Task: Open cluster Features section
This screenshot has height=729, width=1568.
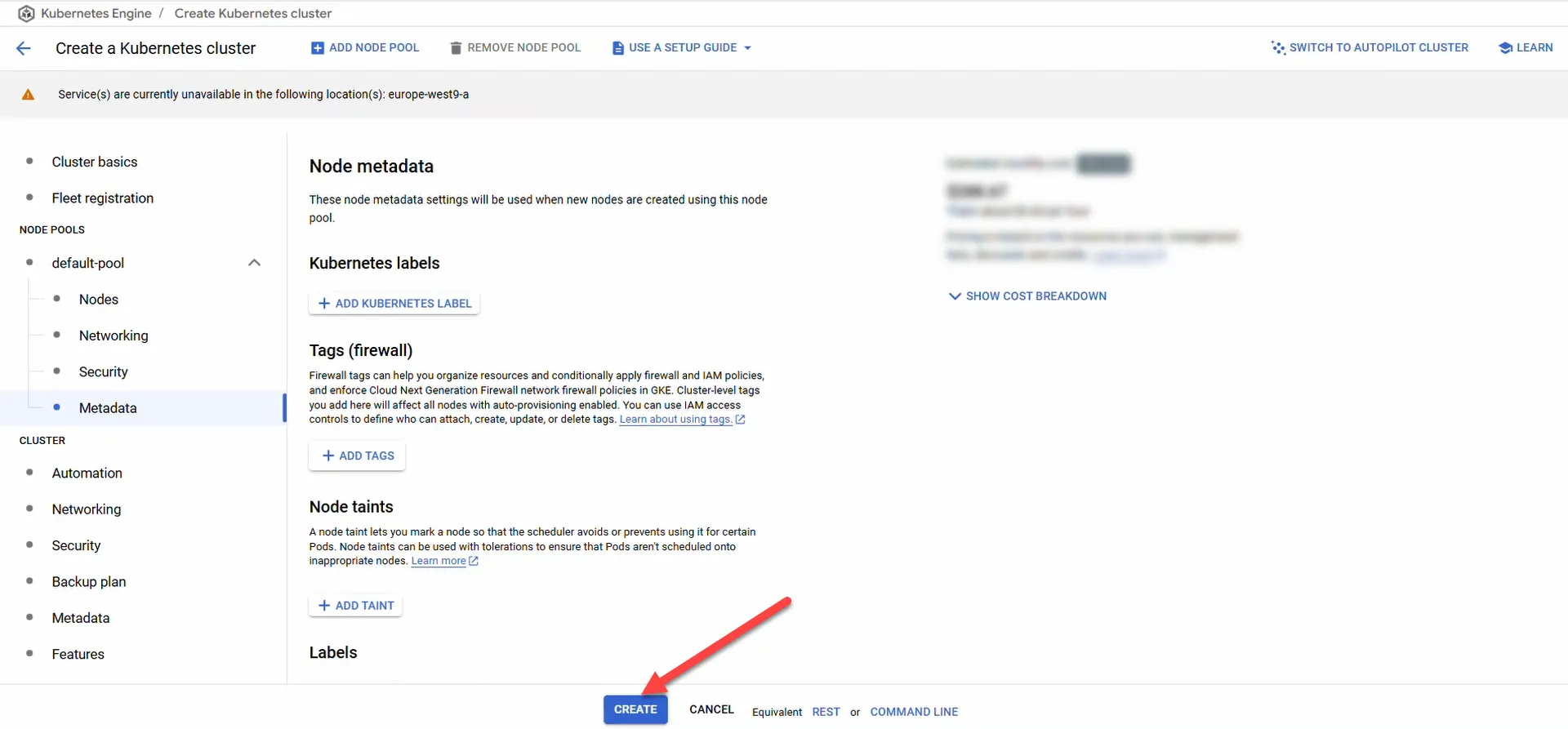Action: (78, 654)
